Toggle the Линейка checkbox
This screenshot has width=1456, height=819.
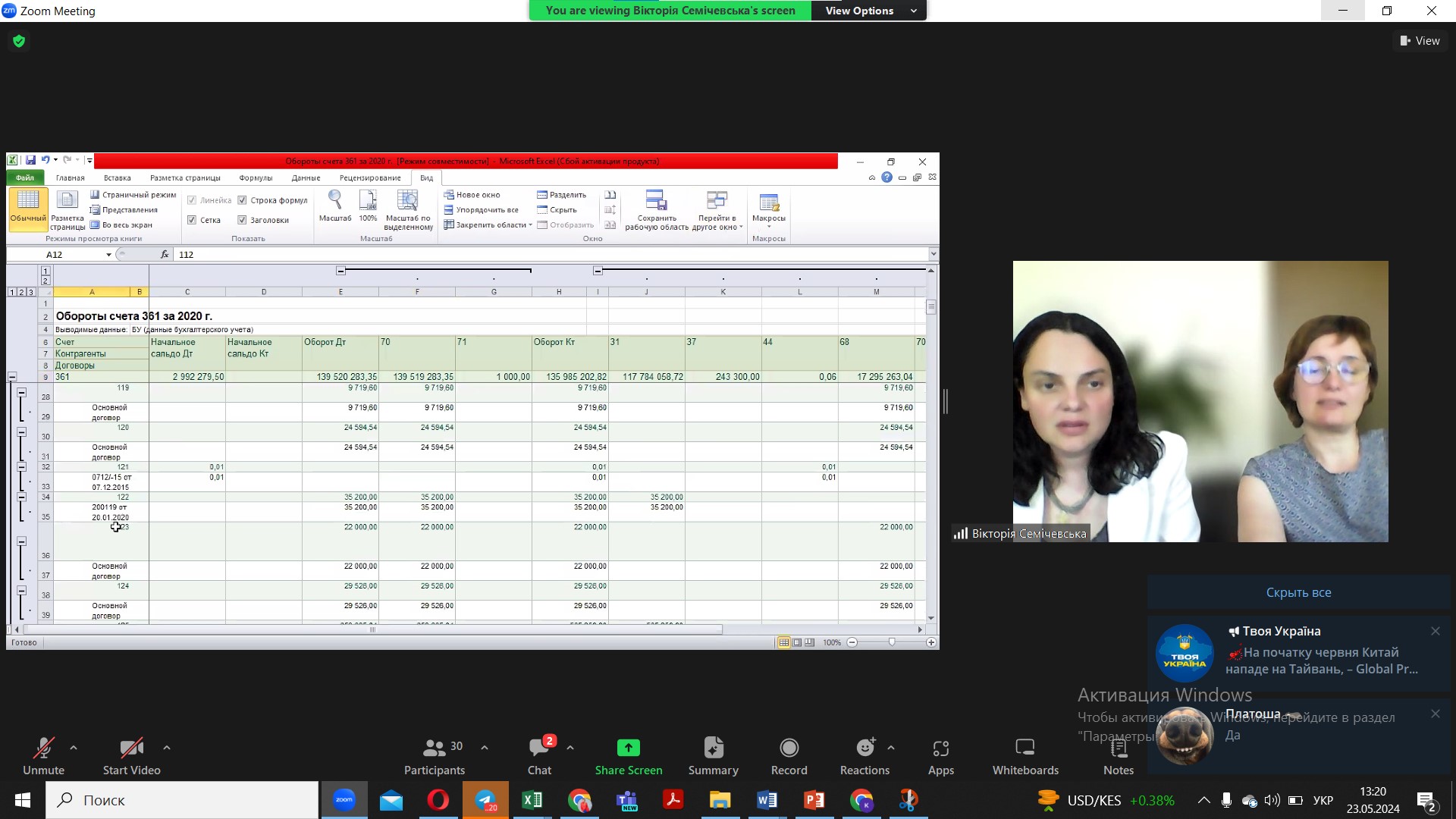pos(192,200)
